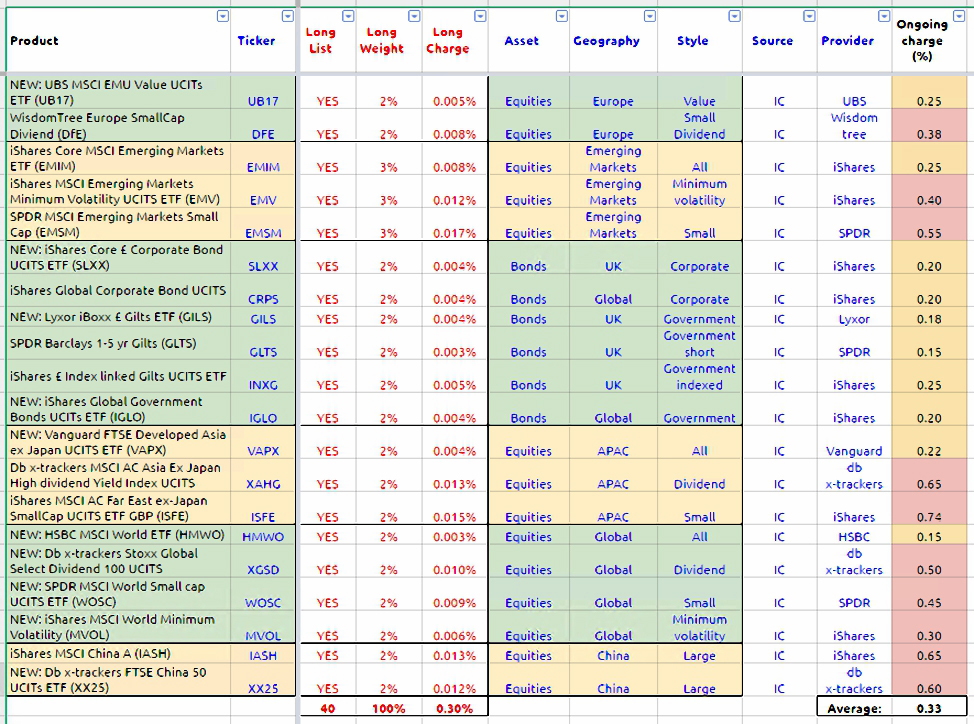Select the SLXX ticker cell
The image size is (974, 724).
(x=263, y=257)
